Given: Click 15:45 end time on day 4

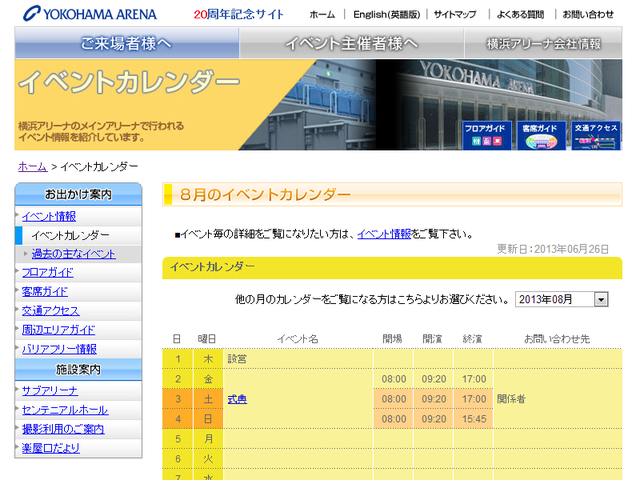Looking at the screenshot, I should tap(474, 419).
